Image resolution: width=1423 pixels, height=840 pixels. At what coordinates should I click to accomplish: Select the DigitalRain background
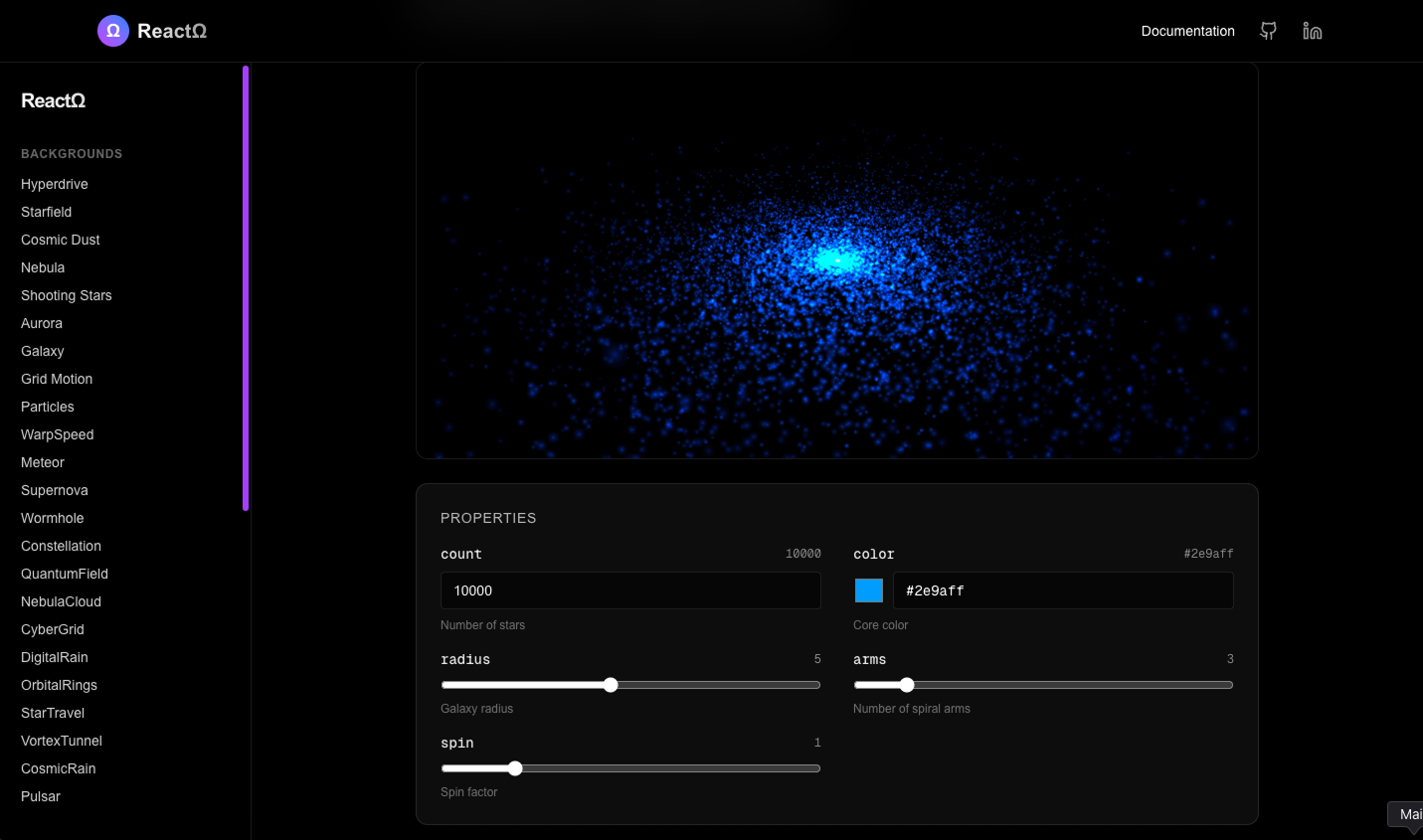(x=55, y=657)
